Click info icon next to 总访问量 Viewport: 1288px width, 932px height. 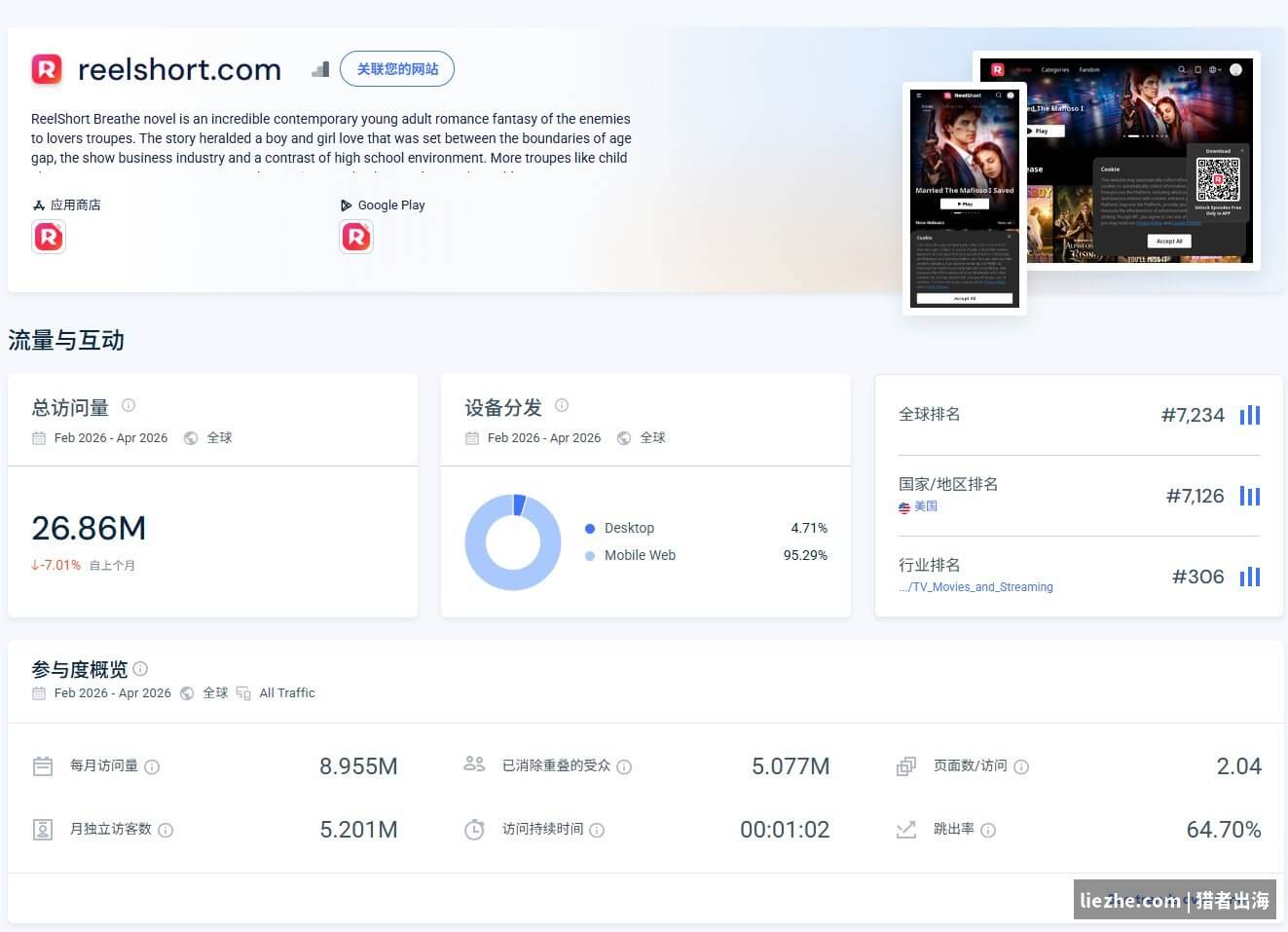tap(129, 405)
